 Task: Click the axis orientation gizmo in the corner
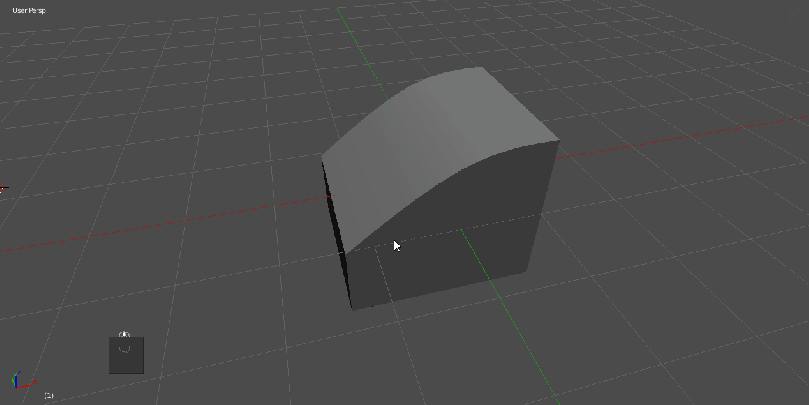tap(18, 381)
